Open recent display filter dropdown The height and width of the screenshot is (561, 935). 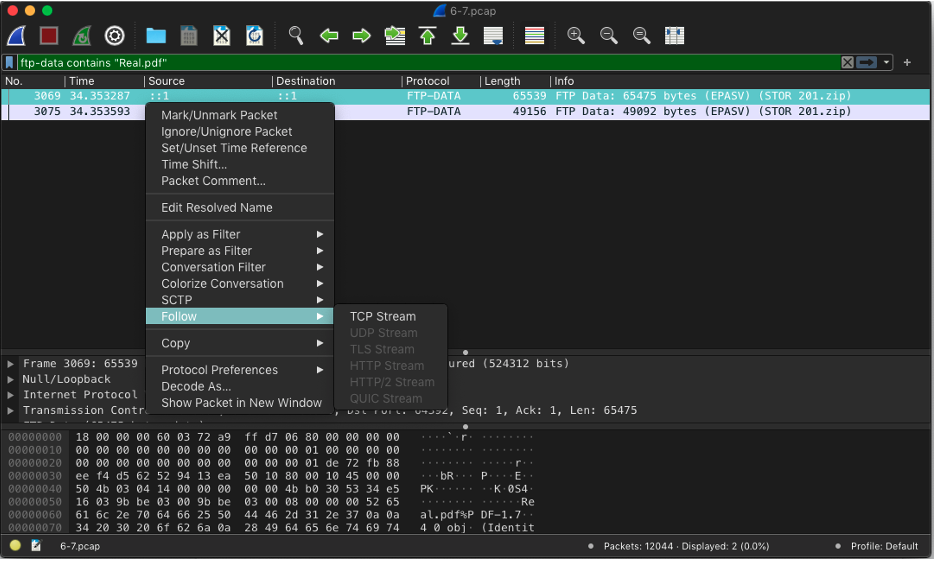tap(886, 63)
